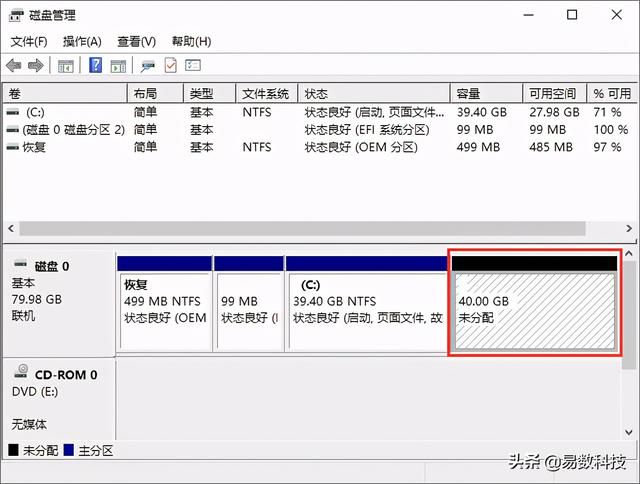This screenshot has width=640, height=484.
Task: Sort by the % 可用 column header
Action: (x=611, y=93)
